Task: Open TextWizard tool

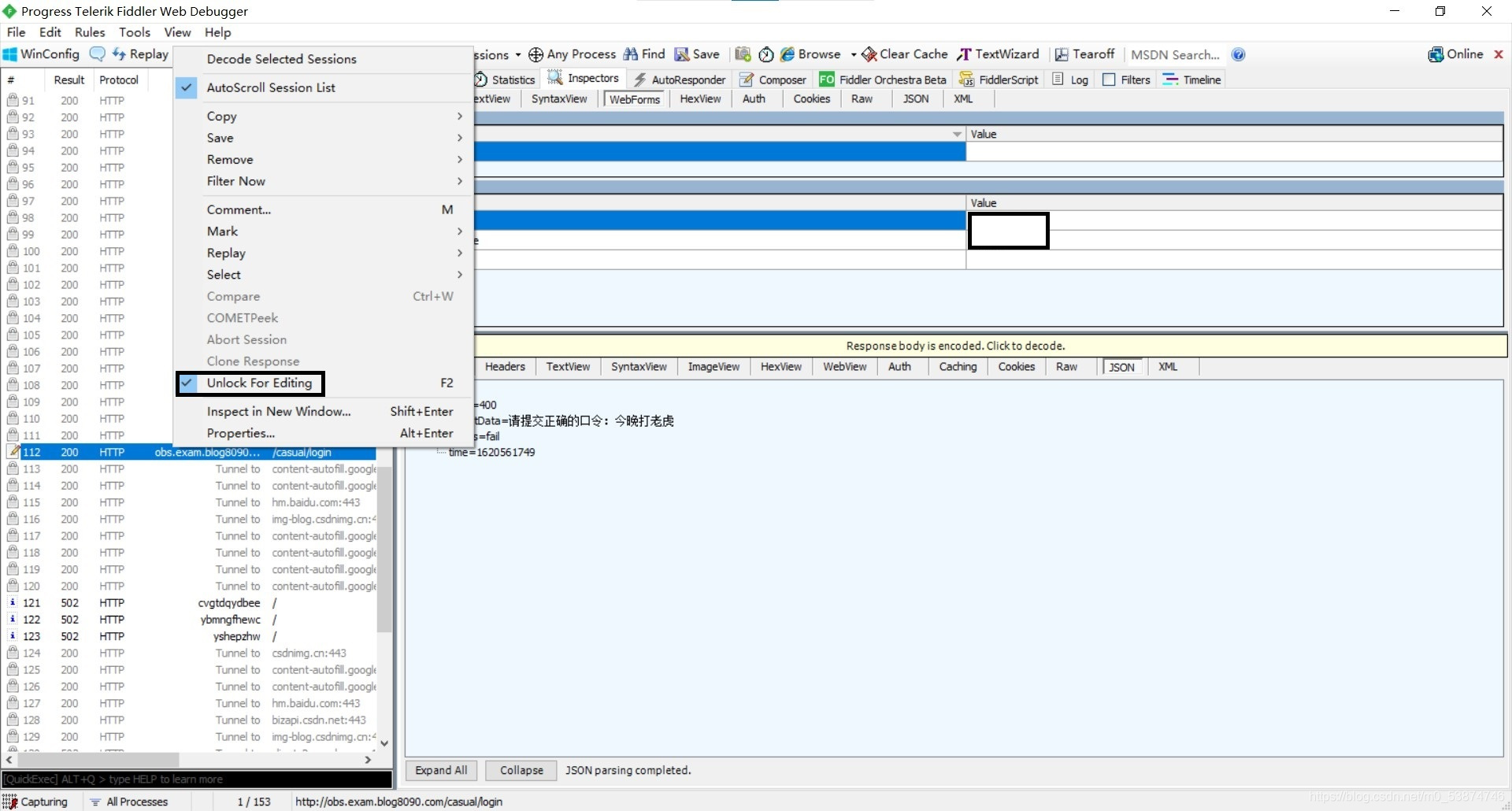Action: [998, 54]
